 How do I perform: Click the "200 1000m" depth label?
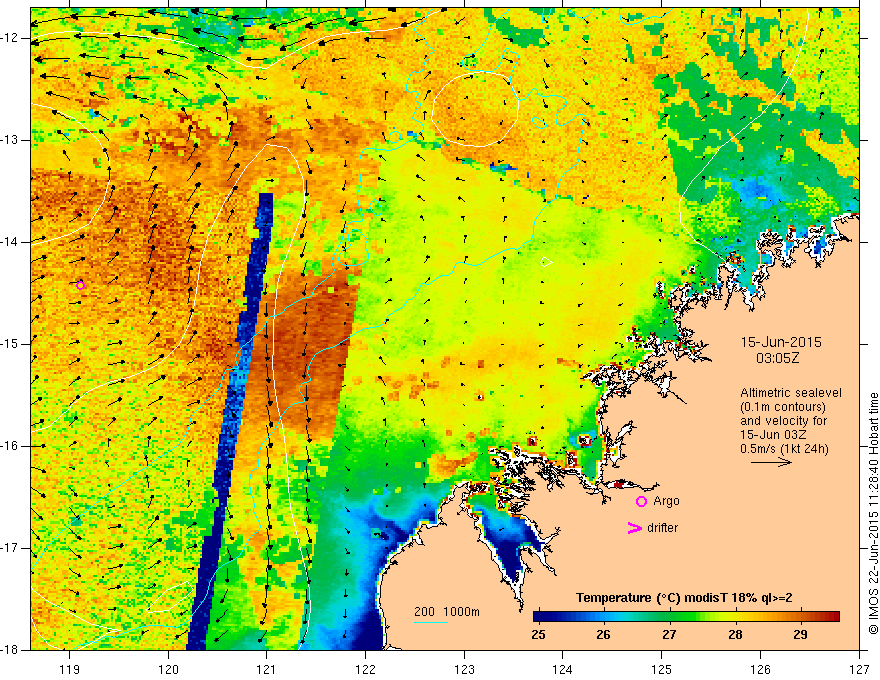(x=447, y=612)
